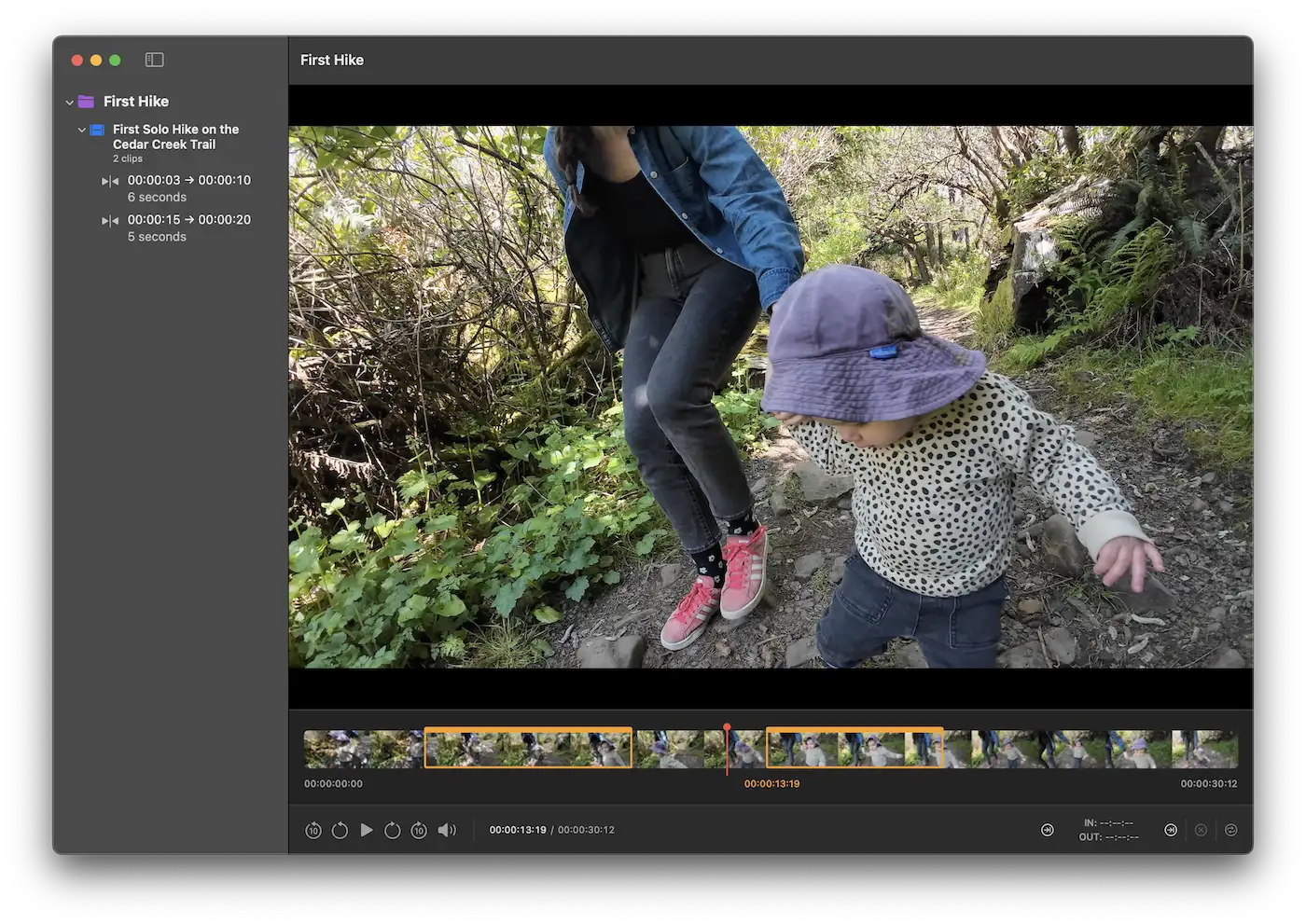This screenshot has width=1306, height=924.
Task: Mute the audio with the speaker icon
Action: coord(447,830)
